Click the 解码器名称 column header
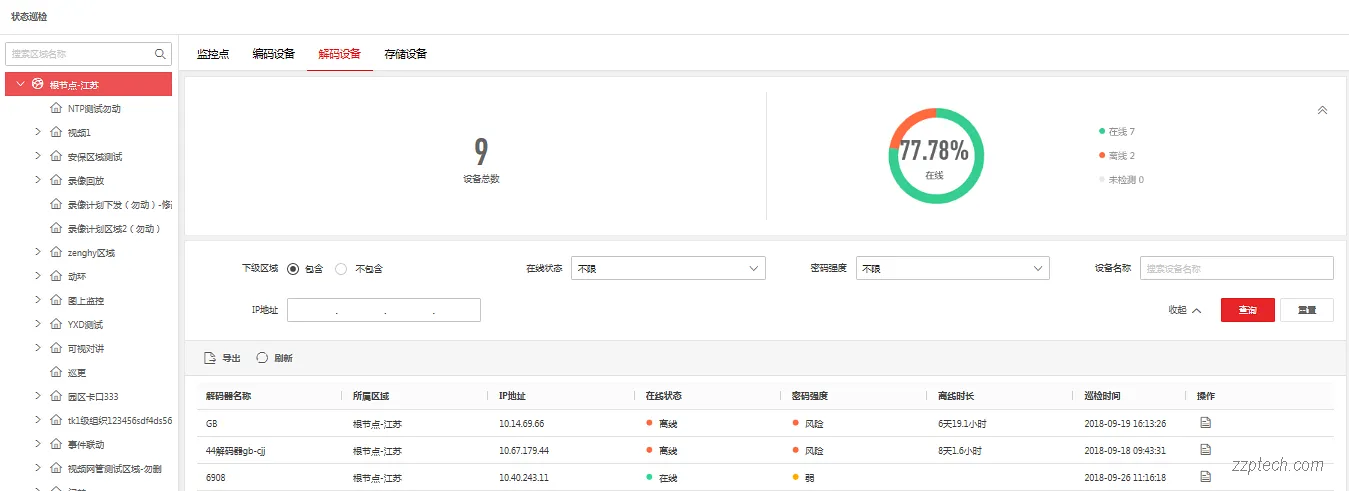Screen dimensions: 1349x491 coord(228,396)
